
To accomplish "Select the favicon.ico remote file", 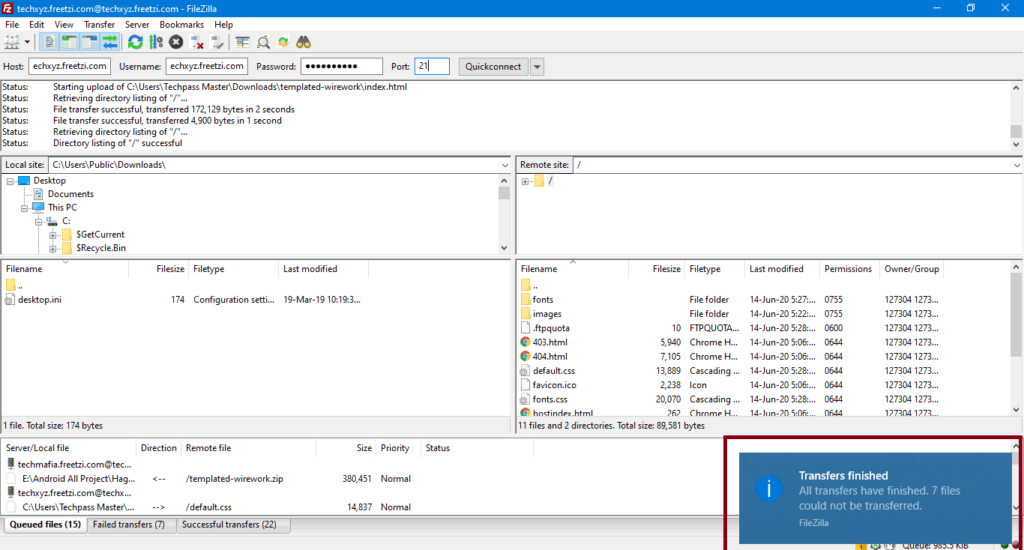I will (x=554, y=385).
